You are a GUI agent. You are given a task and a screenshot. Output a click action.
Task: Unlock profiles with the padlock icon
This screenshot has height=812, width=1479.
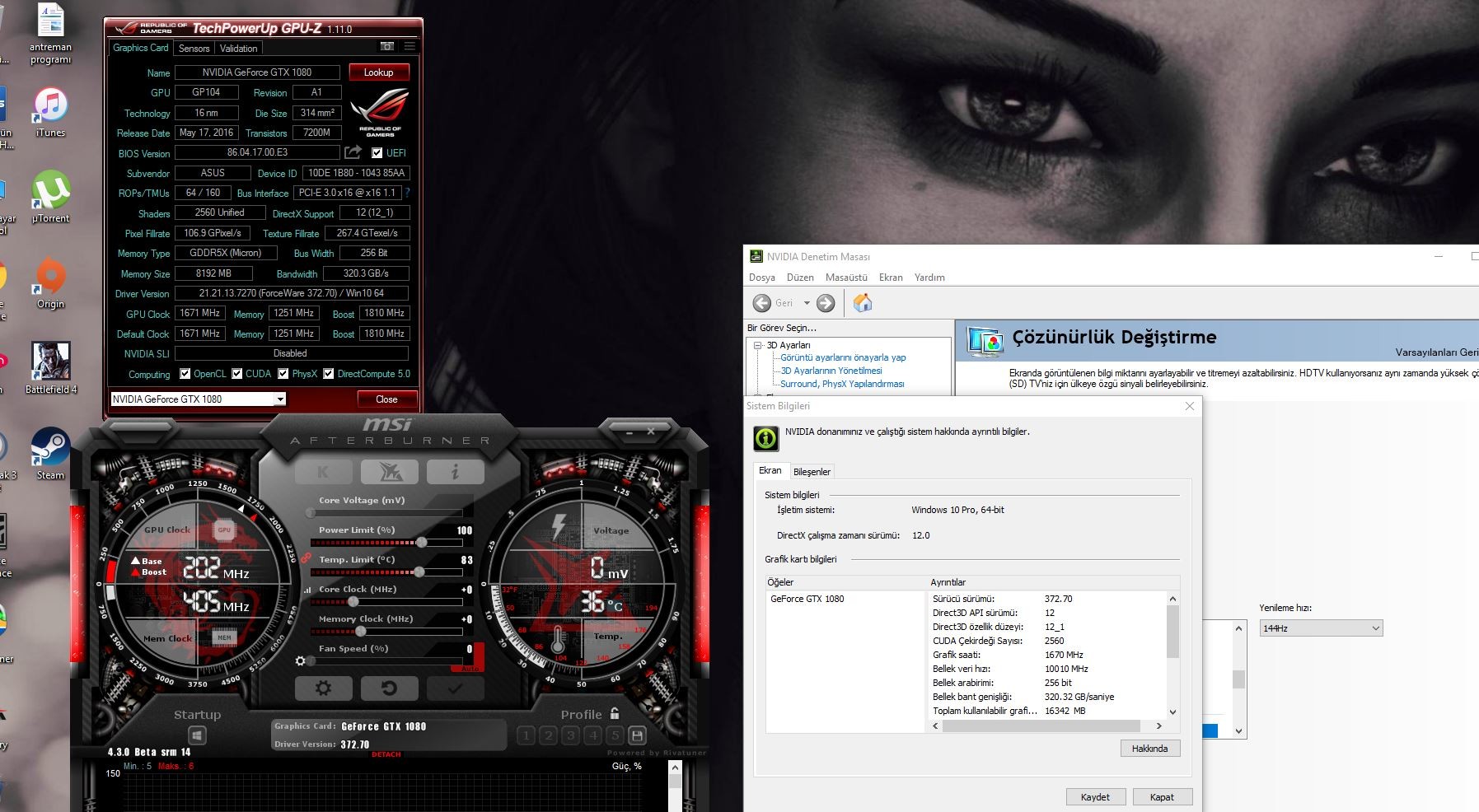(615, 713)
